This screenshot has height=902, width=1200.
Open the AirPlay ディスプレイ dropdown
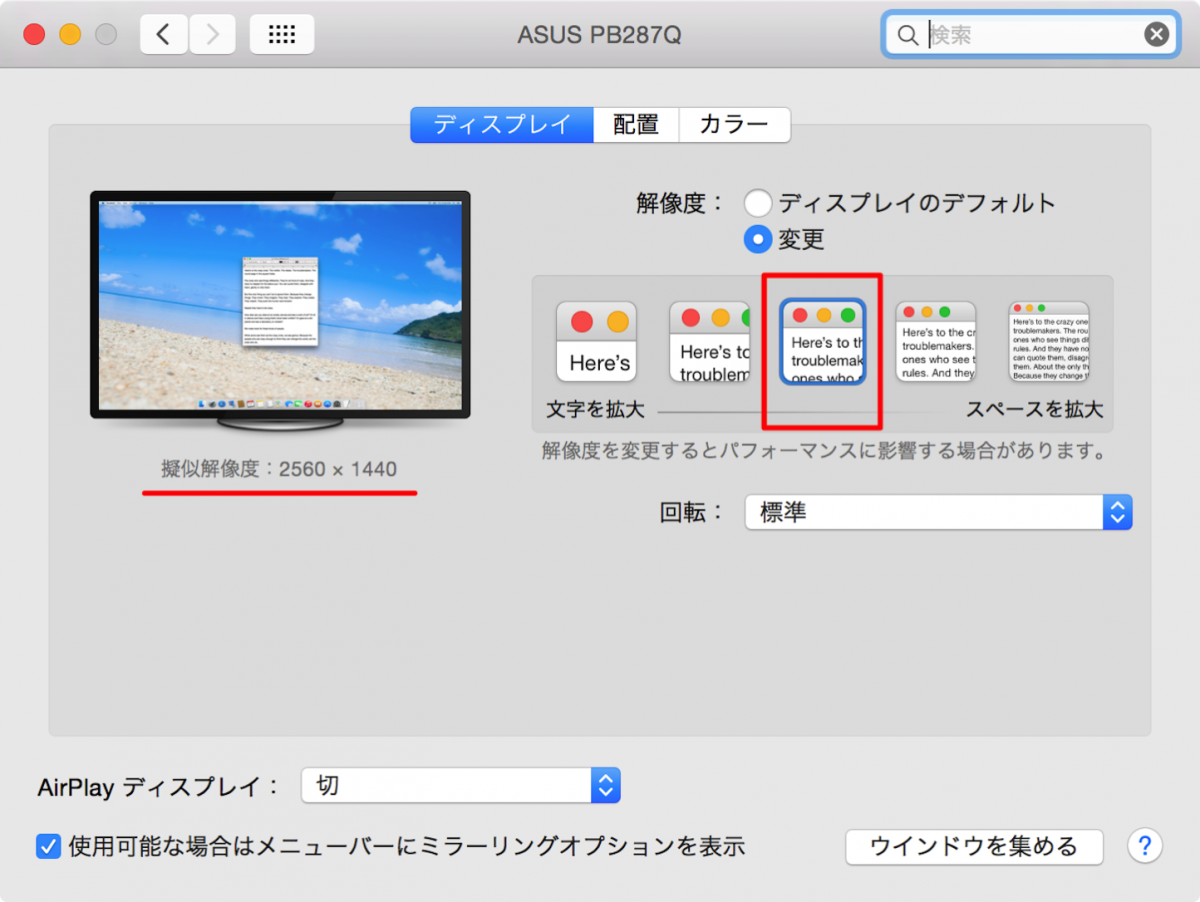[461, 785]
